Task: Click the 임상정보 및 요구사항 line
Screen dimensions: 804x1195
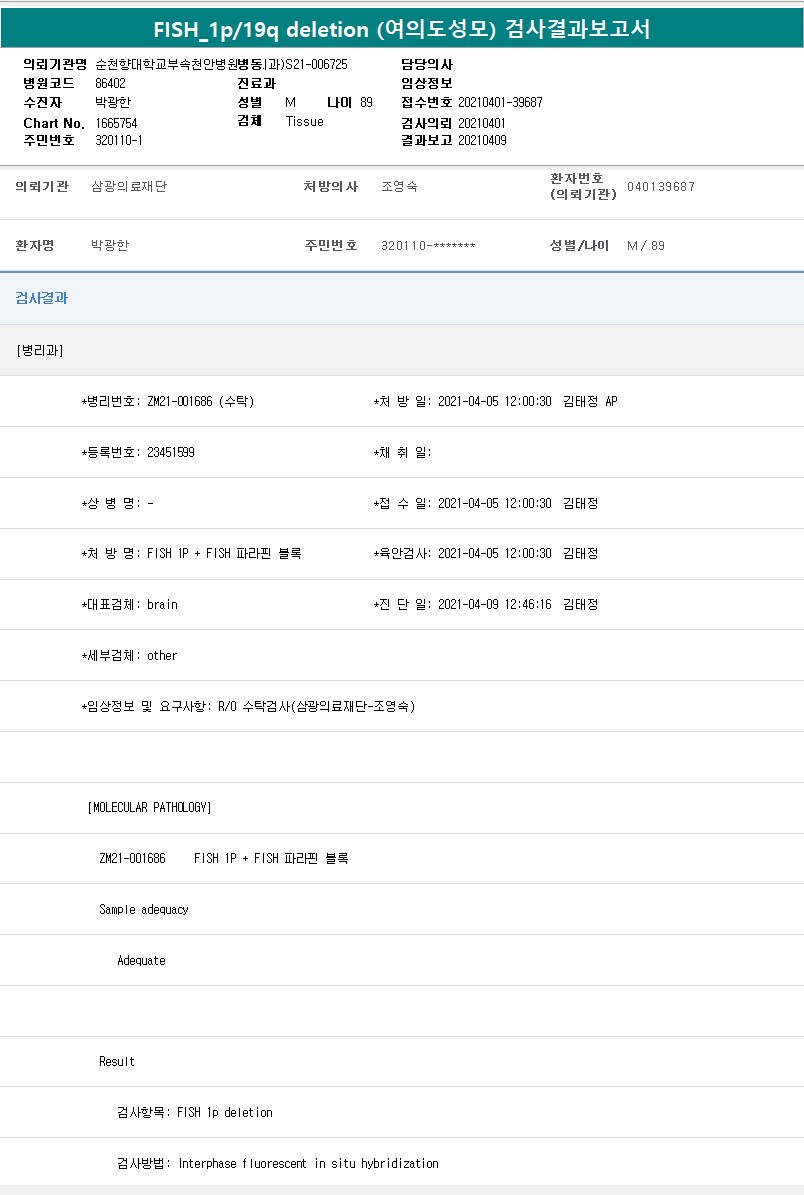Action: (x=248, y=707)
